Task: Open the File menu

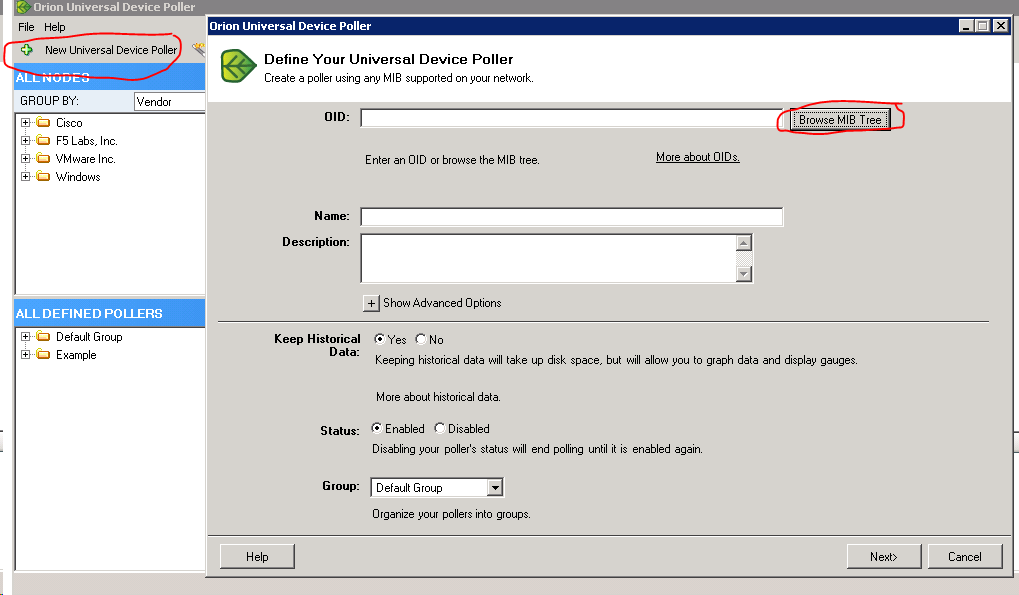Action: tap(26, 27)
